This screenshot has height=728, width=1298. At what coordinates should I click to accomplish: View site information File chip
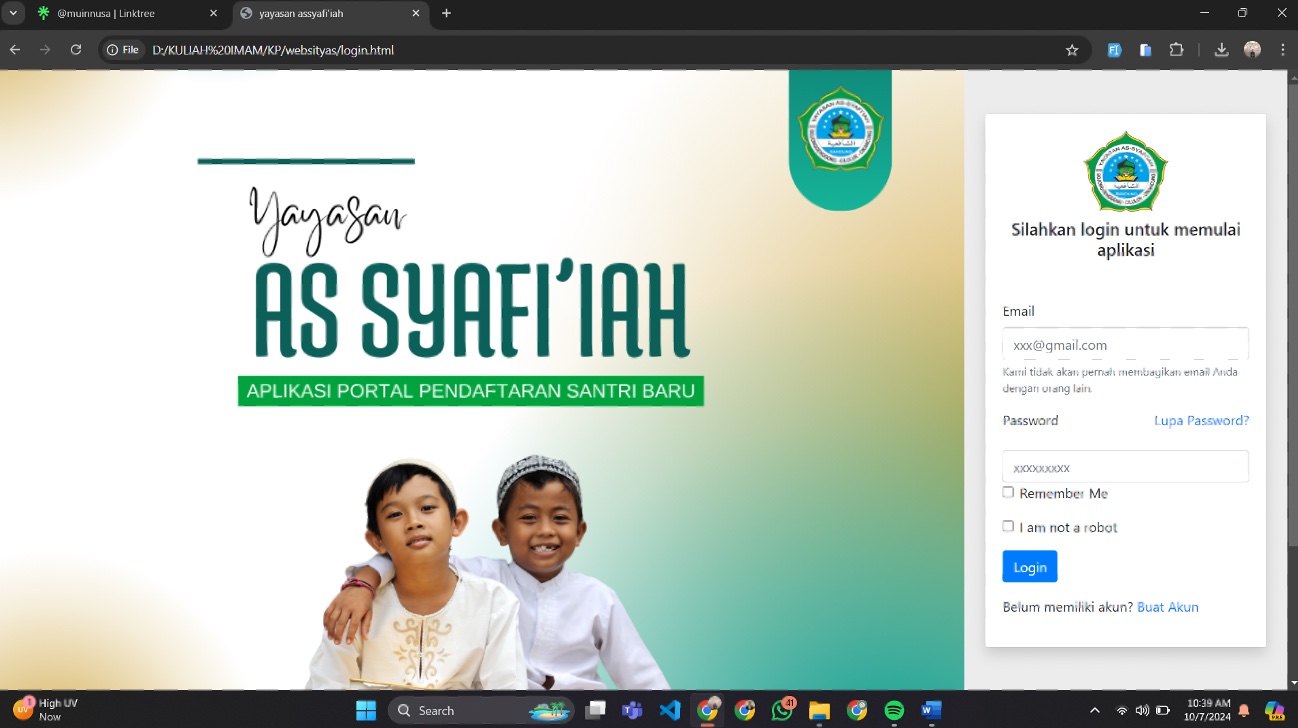pyautogui.click(x=123, y=50)
